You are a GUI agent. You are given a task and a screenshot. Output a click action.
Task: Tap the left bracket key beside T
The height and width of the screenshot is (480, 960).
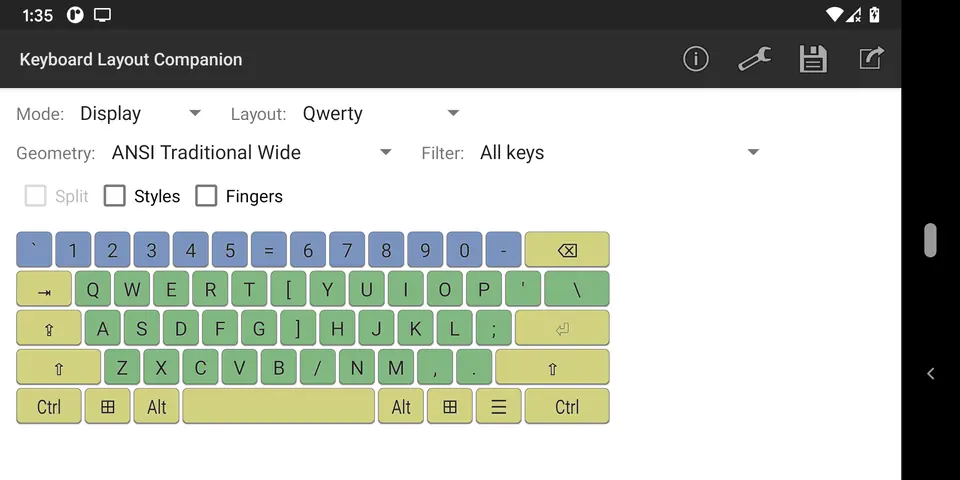pyautogui.click(x=288, y=289)
